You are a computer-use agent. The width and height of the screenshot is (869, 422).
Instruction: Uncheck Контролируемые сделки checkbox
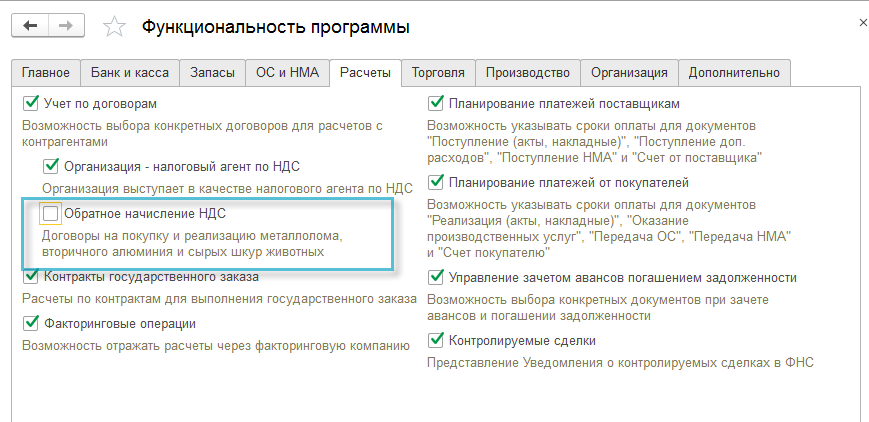coord(435,340)
